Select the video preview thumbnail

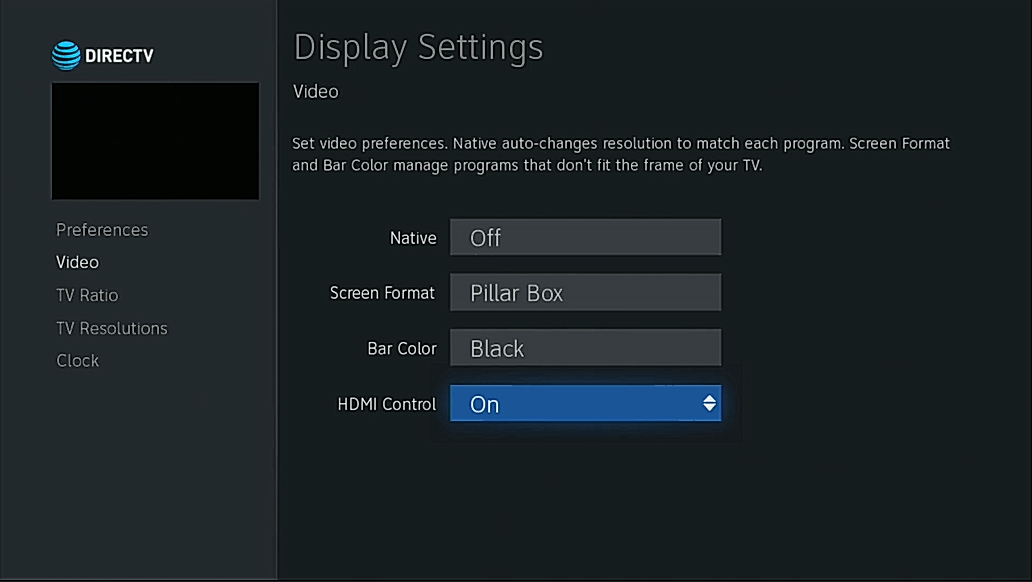click(155, 141)
